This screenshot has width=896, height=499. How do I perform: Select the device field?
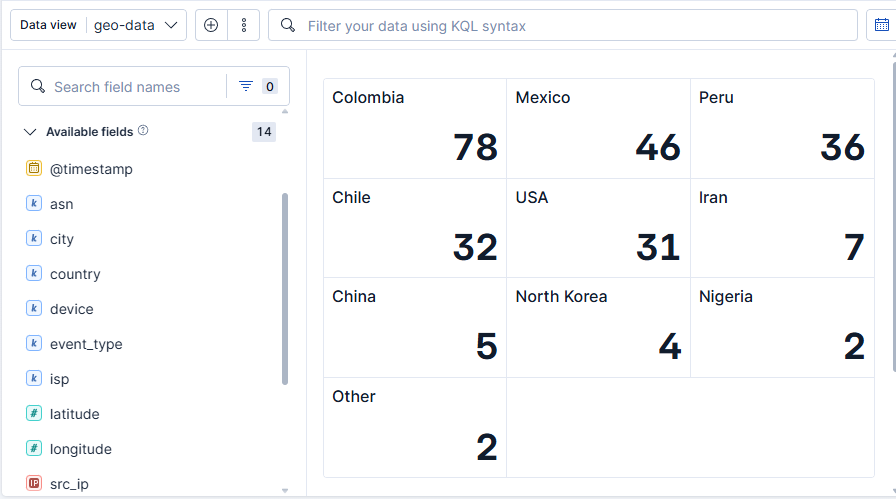click(71, 309)
